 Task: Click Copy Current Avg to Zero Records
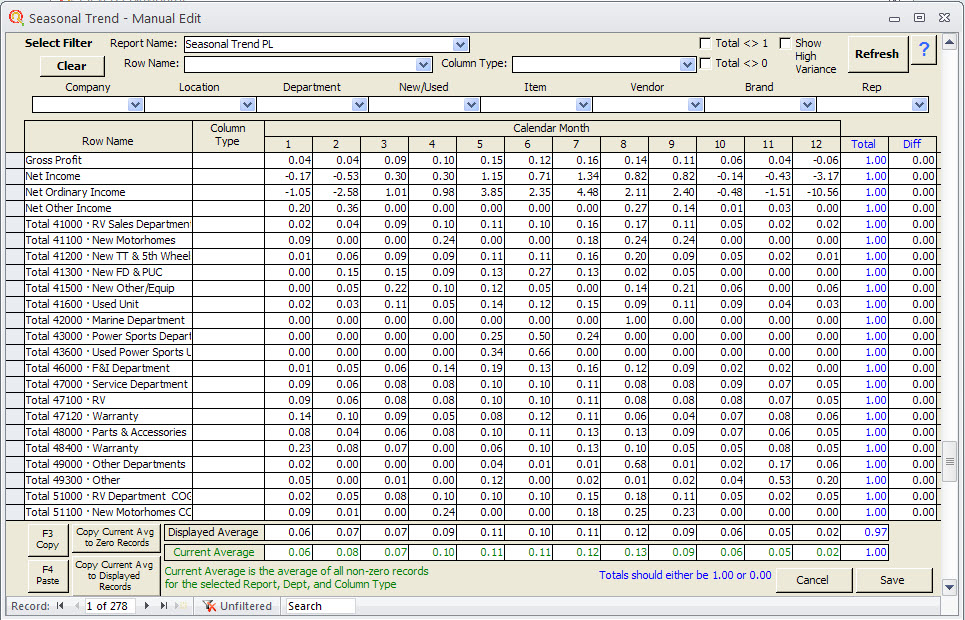coord(116,537)
